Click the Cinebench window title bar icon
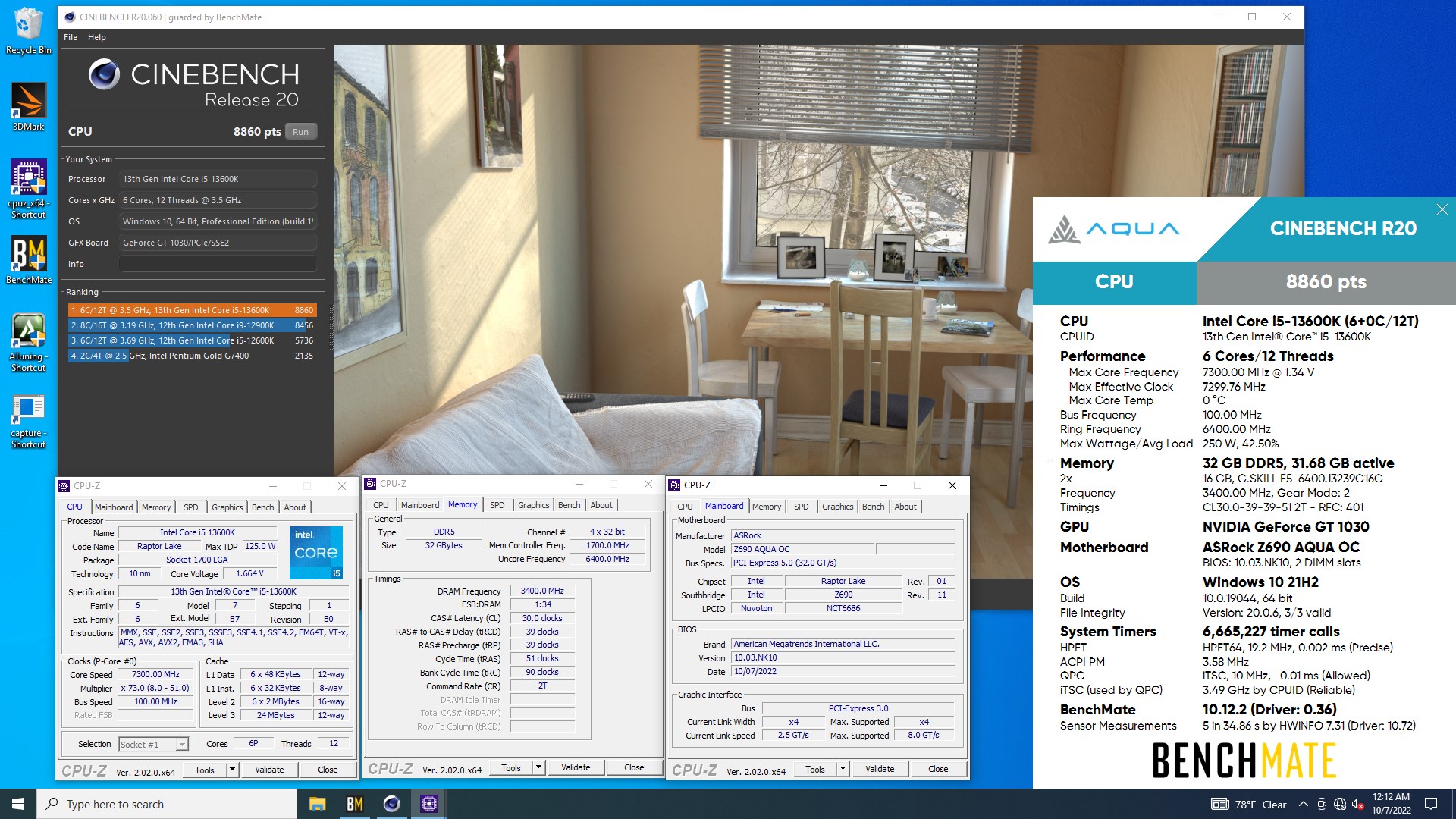 click(70, 17)
